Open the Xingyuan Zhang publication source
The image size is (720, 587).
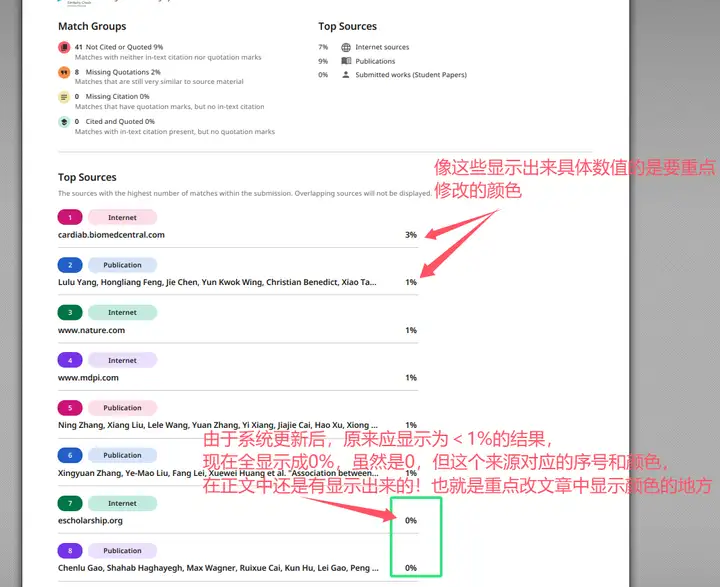coord(218,473)
